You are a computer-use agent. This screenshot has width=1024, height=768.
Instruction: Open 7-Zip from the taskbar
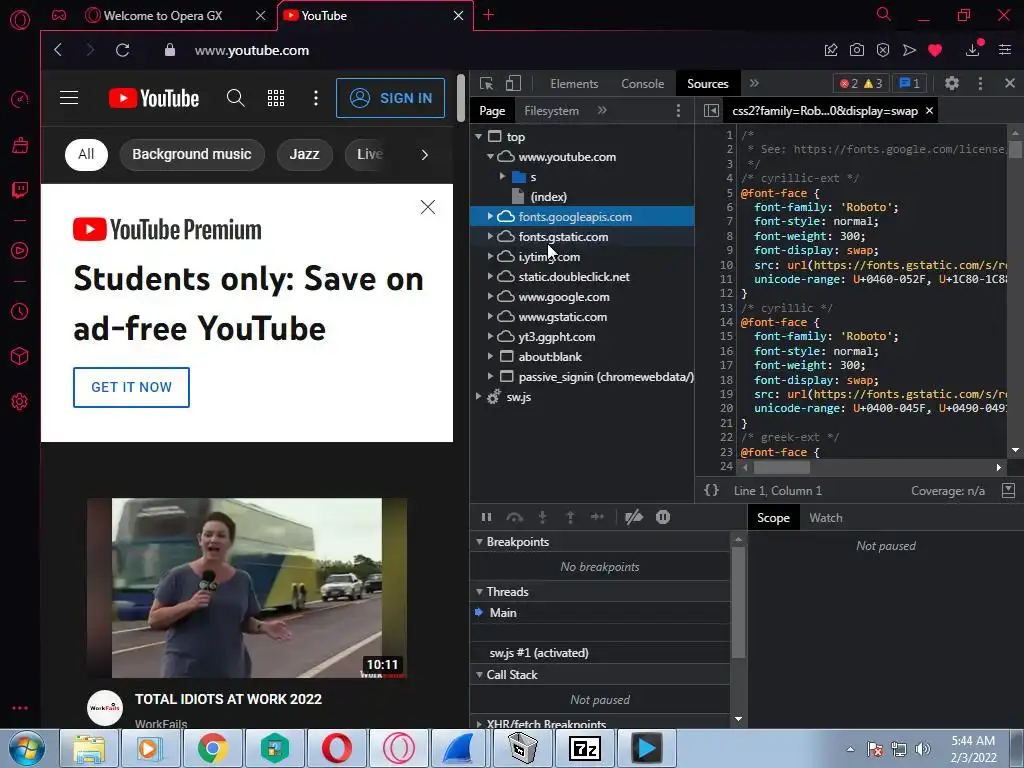pos(584,748)
